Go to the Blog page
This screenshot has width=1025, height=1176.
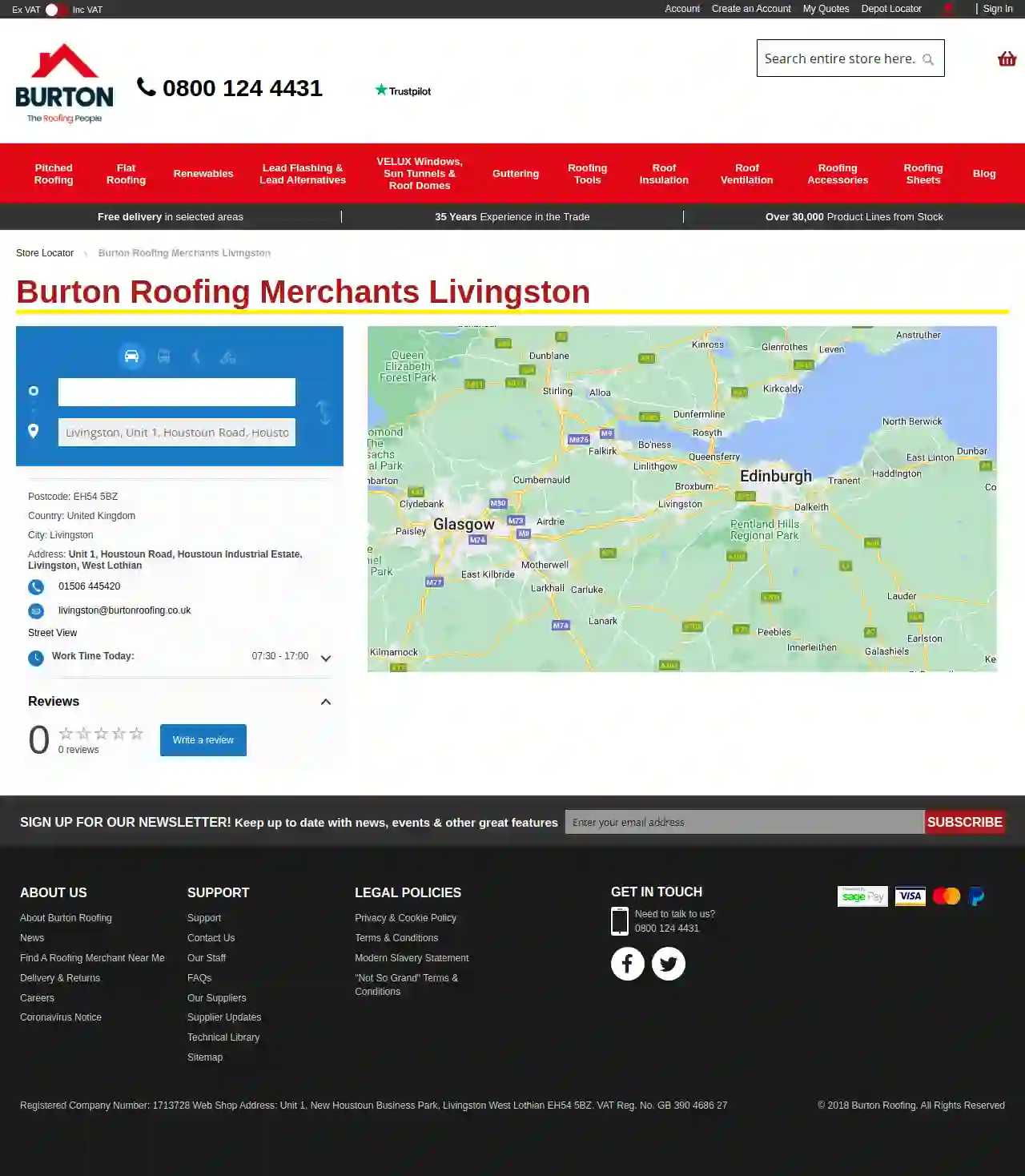tap(984, 174)
